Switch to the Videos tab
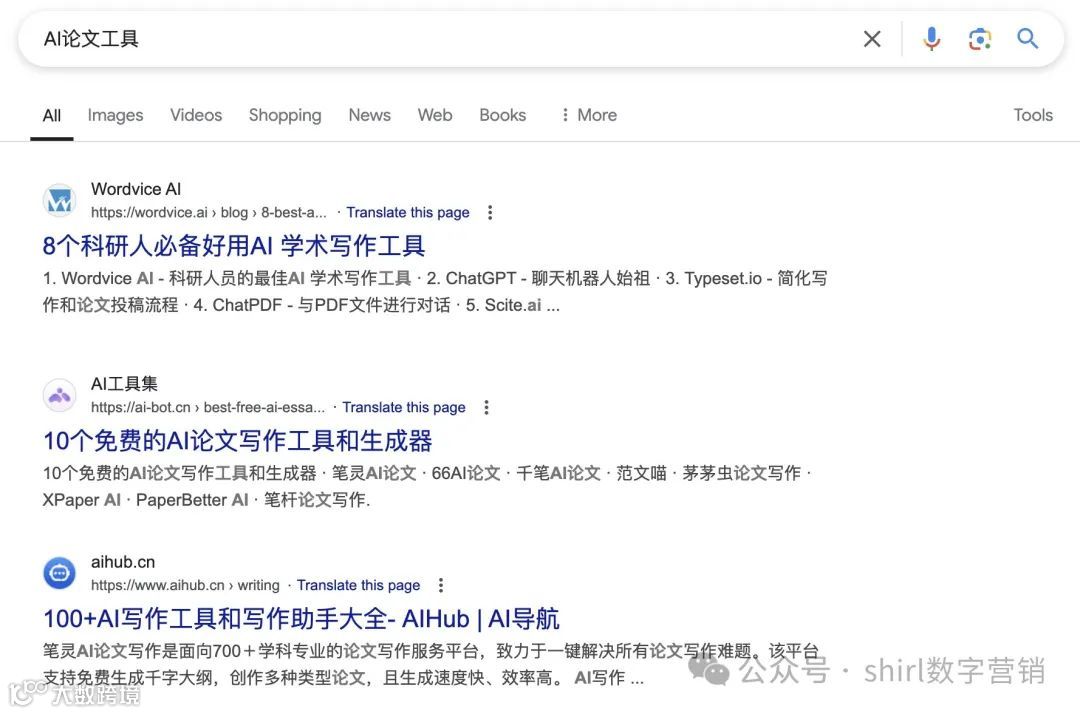Viewport: 1080px width, 714px height. (196, 115)
